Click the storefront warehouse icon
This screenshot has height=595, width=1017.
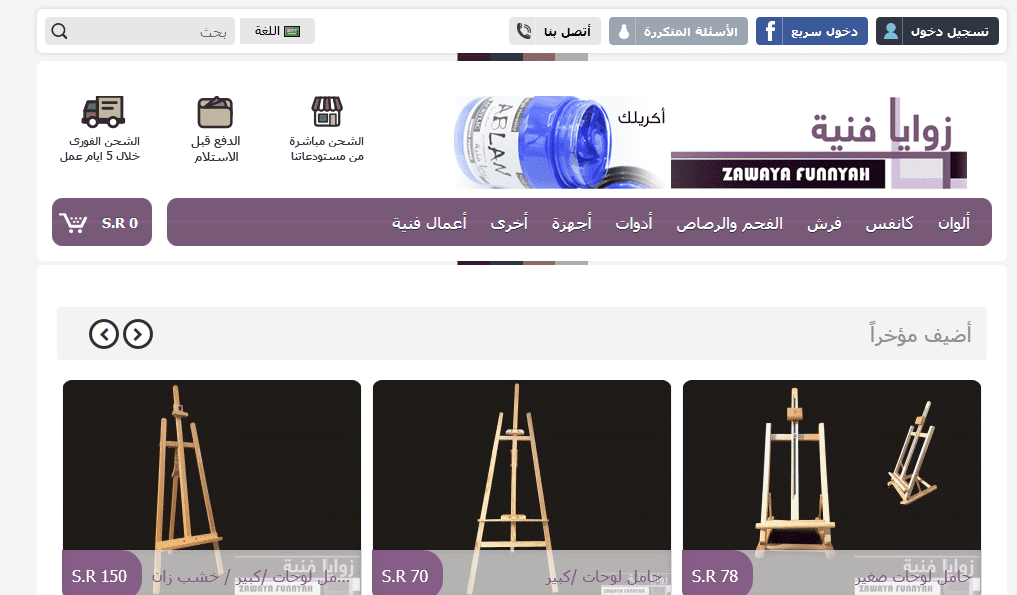click(327, 112)
